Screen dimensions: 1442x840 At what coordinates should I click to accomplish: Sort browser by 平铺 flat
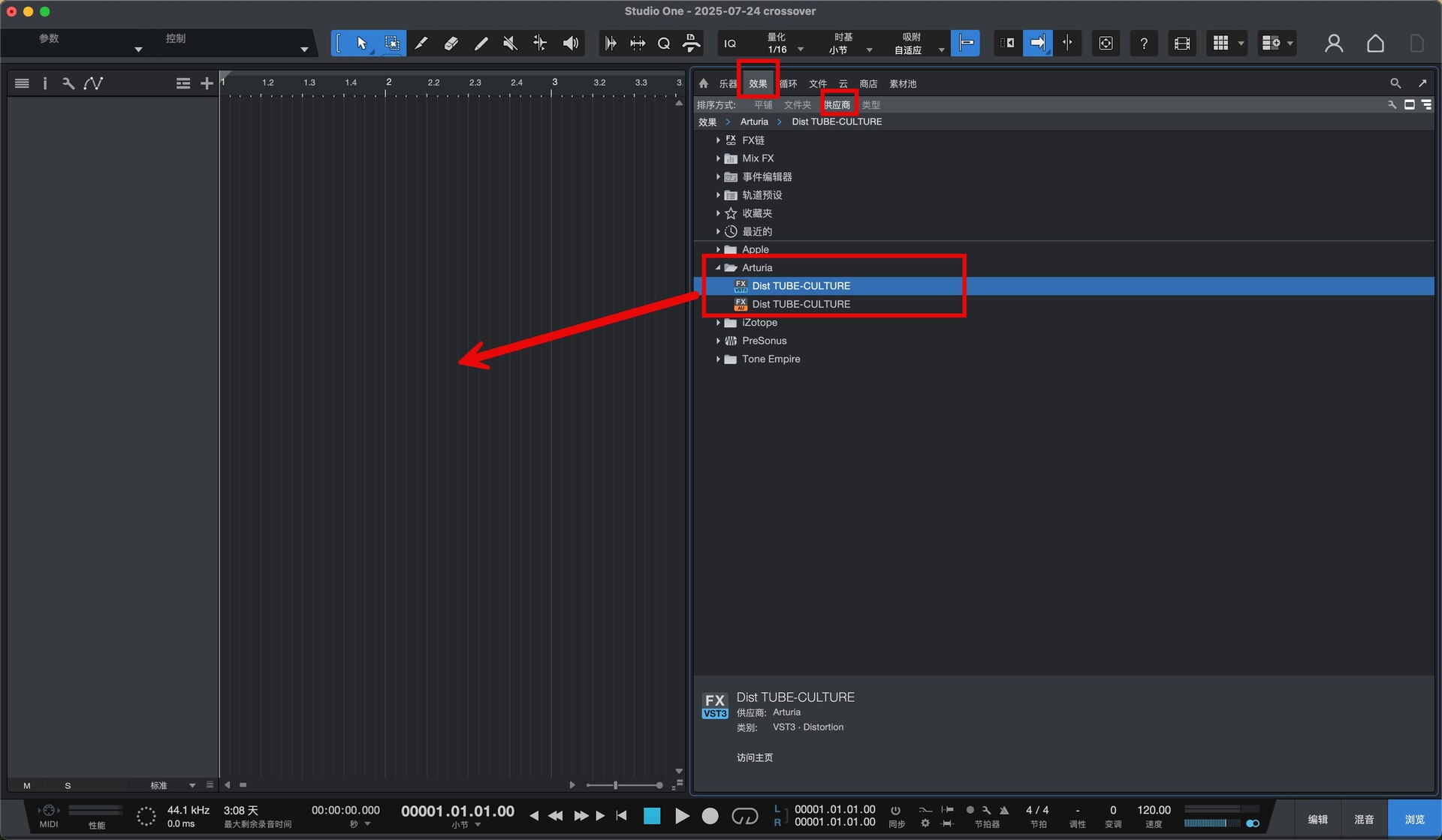click(763, 105)
